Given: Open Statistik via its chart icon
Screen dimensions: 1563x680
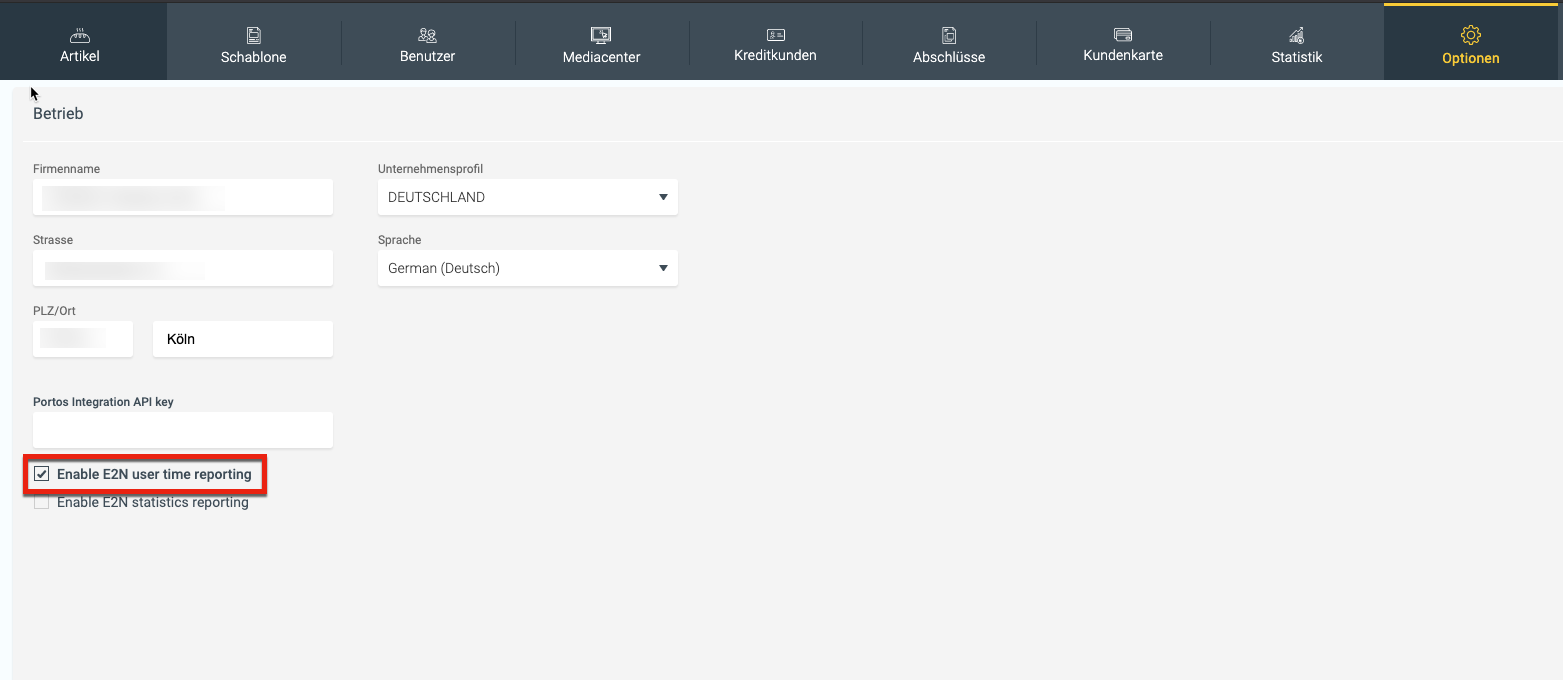Looking at the screenshot, I should click(x=1297, y=35).
